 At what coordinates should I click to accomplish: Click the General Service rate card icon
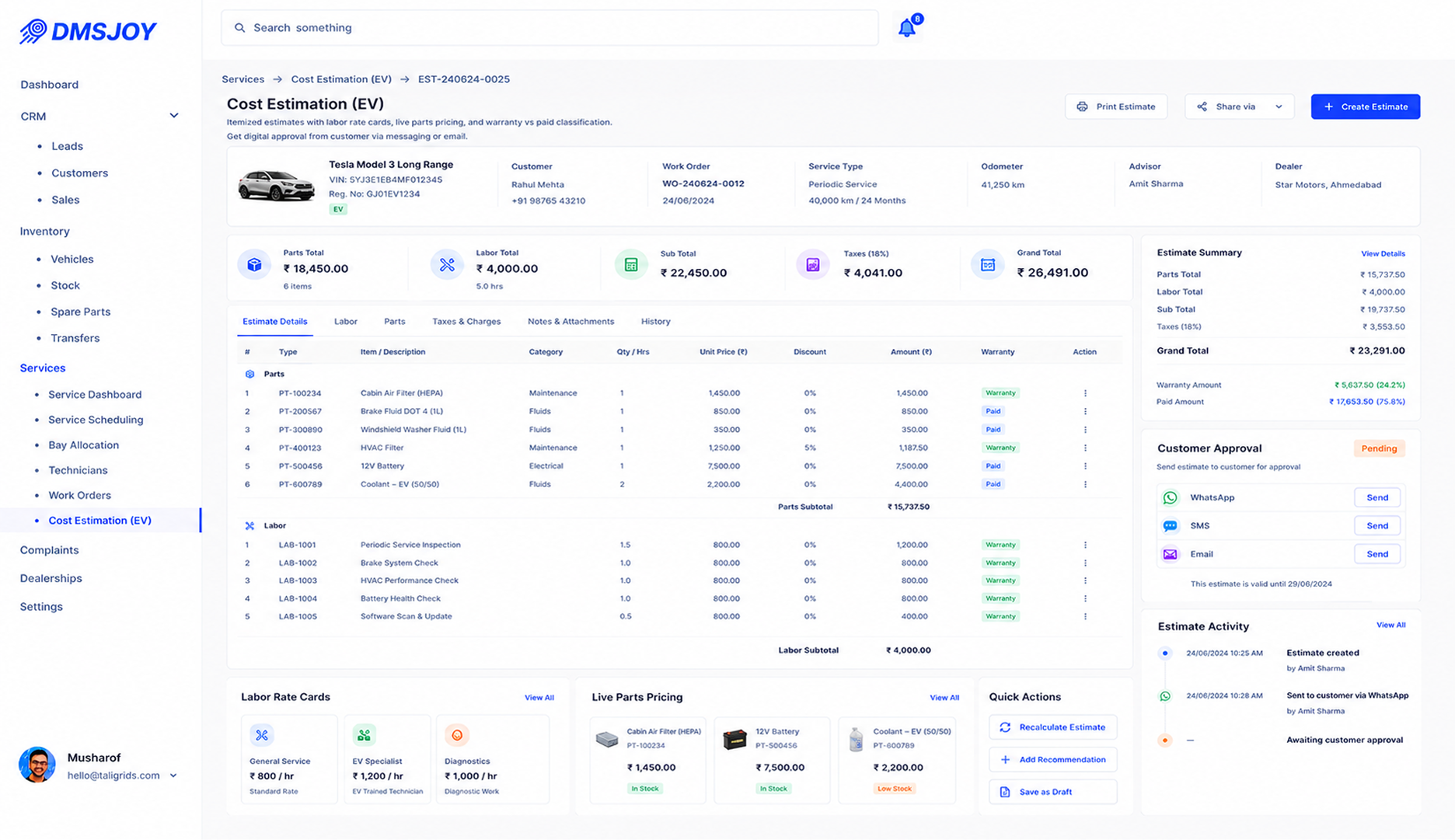[x=262, y=735]
